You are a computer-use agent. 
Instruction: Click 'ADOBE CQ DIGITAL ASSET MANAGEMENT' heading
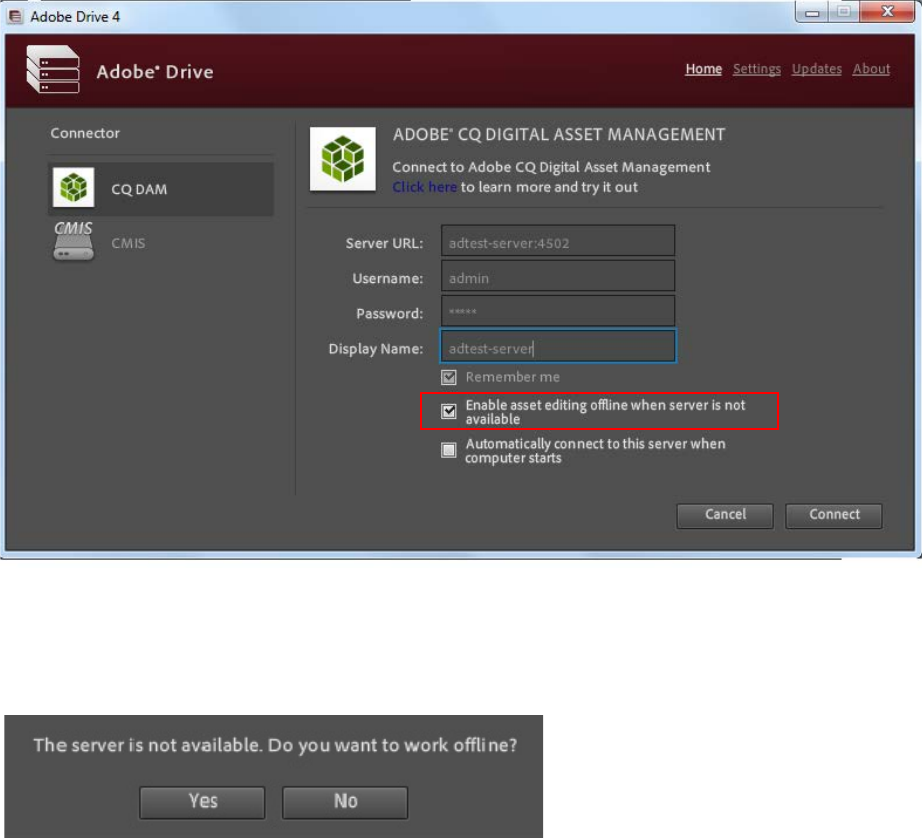pos(559,135)
